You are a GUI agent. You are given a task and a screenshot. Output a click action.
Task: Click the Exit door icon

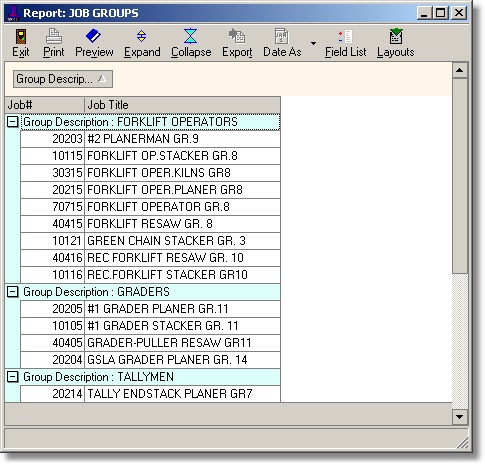tap(21, 37)
